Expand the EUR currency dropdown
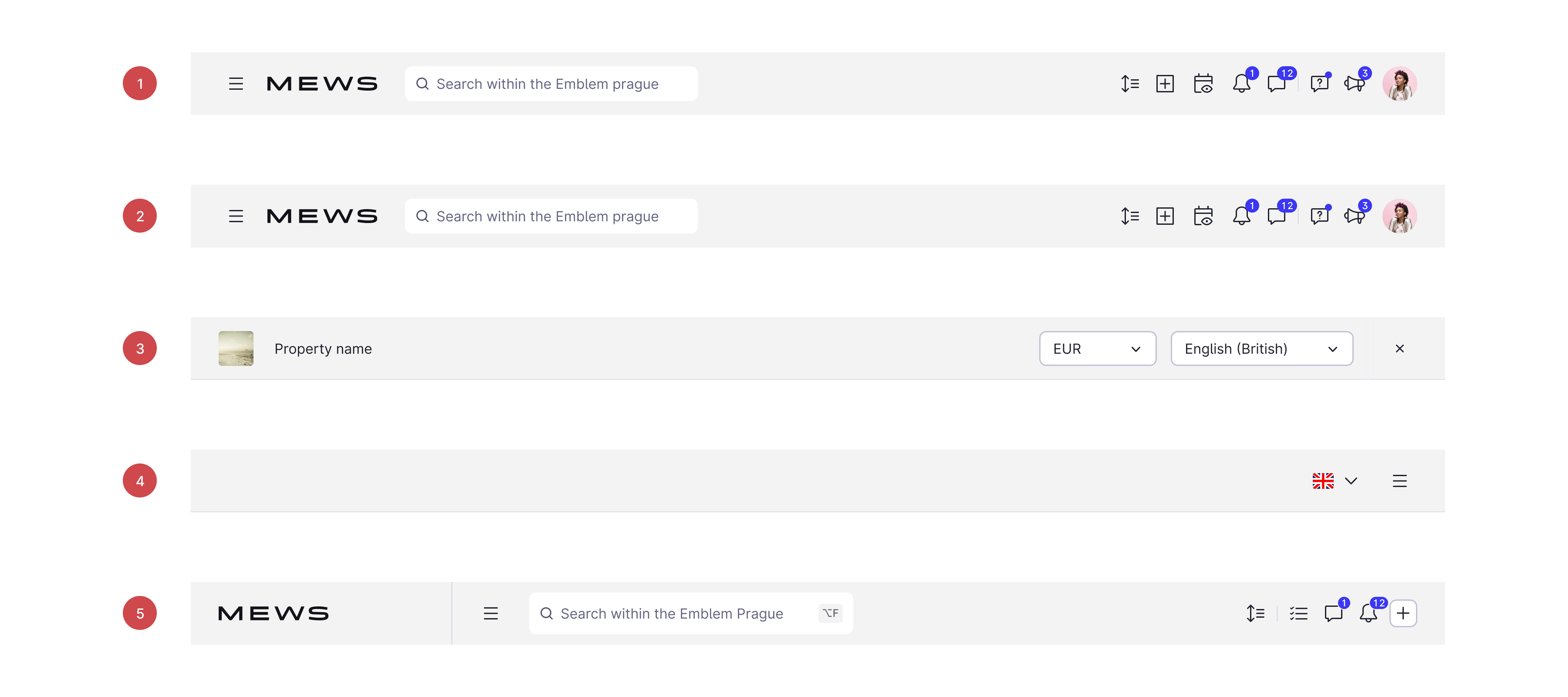 click(x=1097, y=348)
